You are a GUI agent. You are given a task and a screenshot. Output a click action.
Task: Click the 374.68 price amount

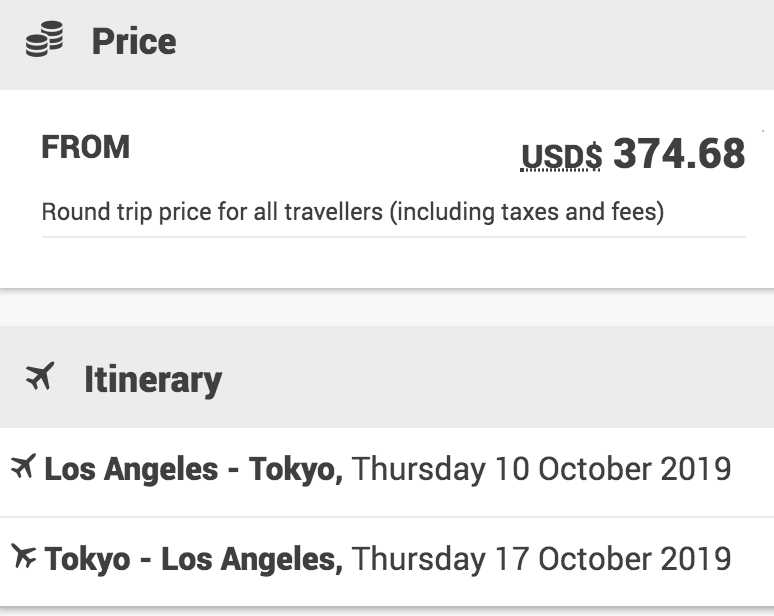(x=679, y=154)
